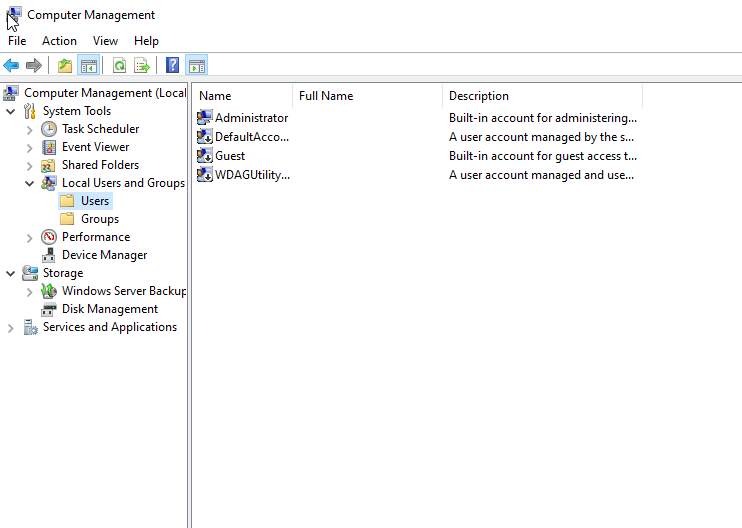Click the Shared Folders icon

tap(49, 165)
